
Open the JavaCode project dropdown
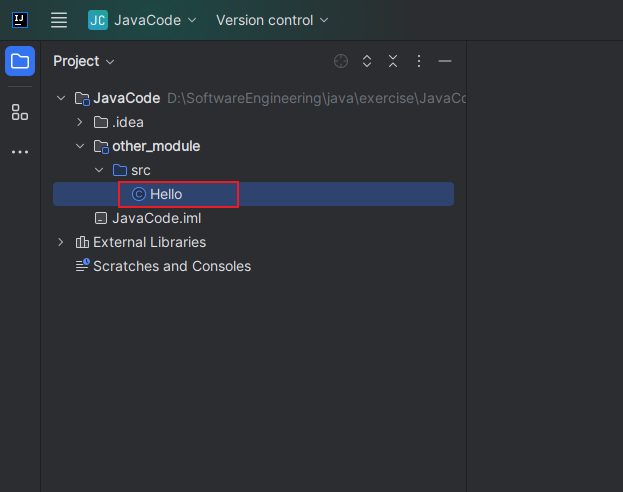(142, 20)
